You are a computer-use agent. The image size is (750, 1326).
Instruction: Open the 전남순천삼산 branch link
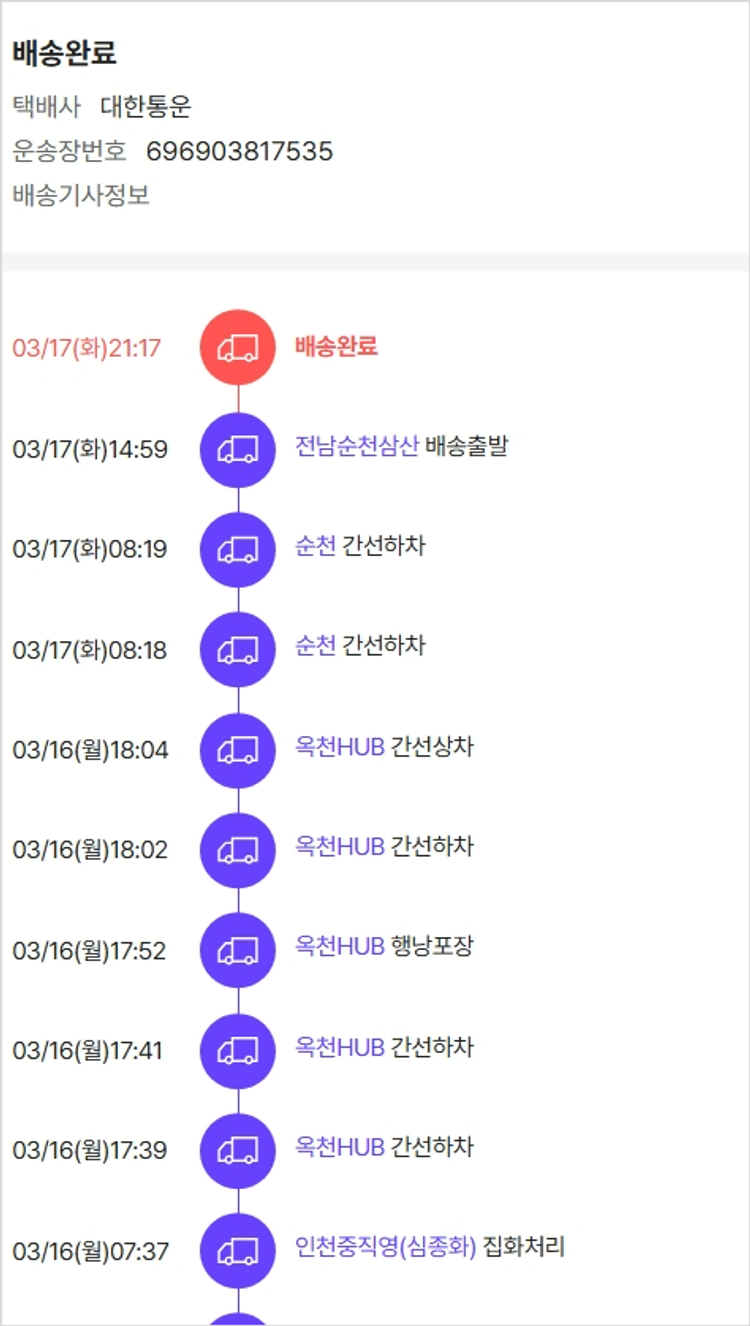point(356,446)
